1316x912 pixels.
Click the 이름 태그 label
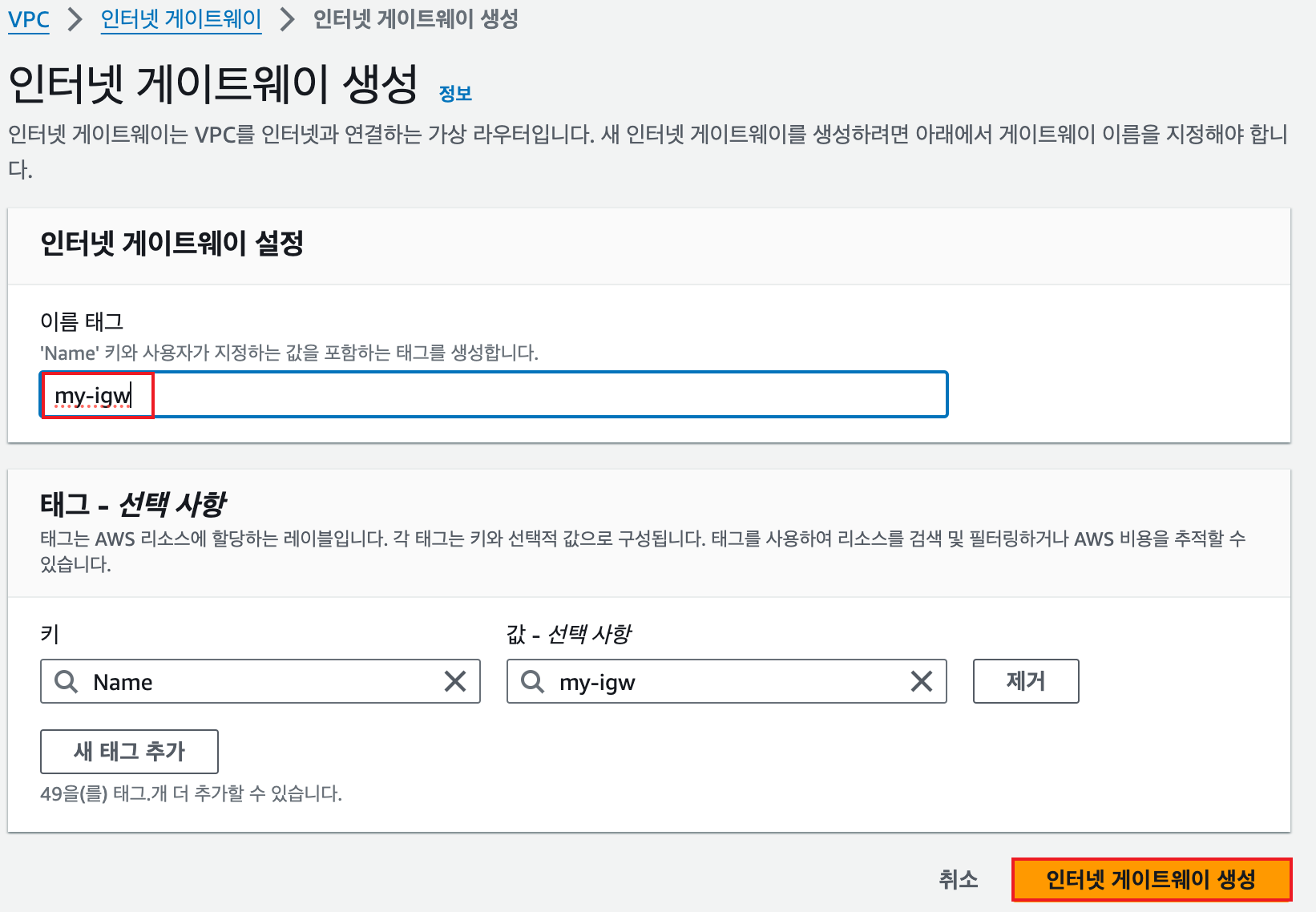pos(82,321)
